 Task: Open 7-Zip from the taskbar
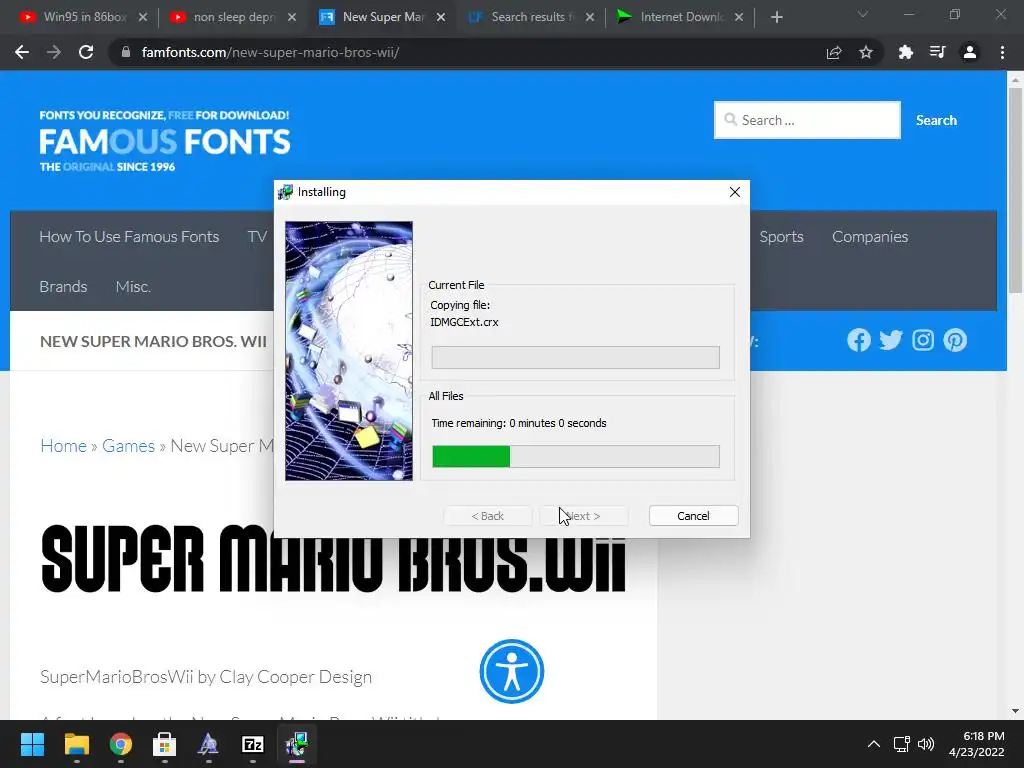pyautogui.click(x=253, y=744)
